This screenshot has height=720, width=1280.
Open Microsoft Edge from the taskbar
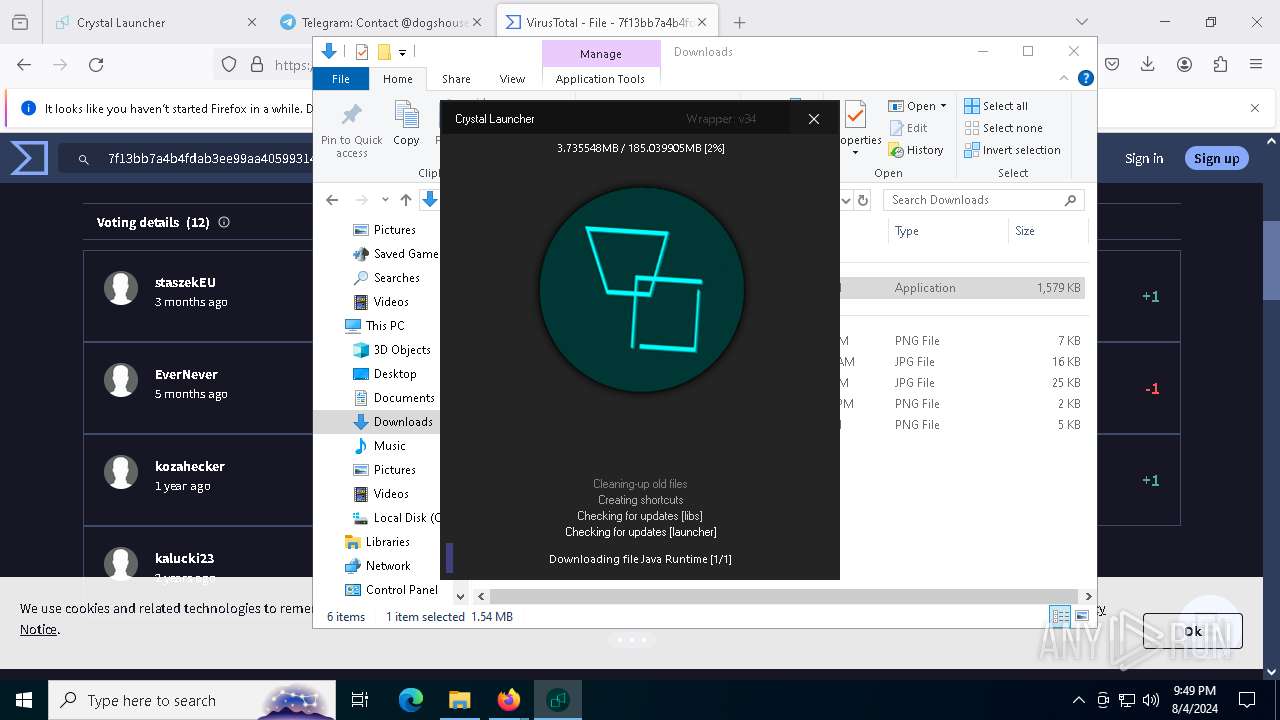[411, 700]
